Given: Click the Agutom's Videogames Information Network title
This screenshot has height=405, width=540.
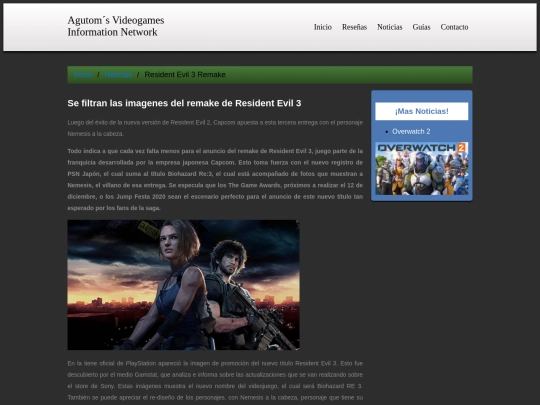Looking at the screenshot, I should pos(116,26).
